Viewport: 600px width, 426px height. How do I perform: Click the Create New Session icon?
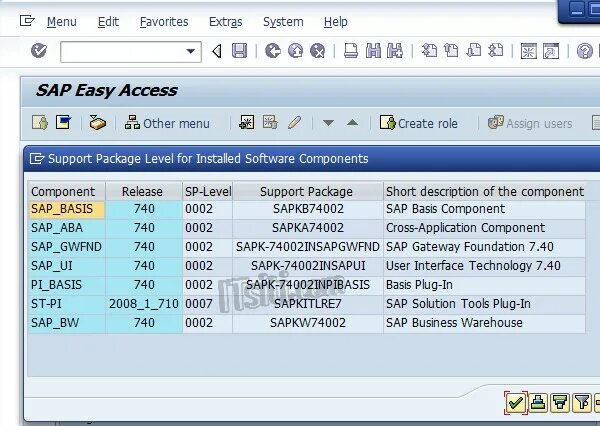pyautogui.click(x=529, y=51)
